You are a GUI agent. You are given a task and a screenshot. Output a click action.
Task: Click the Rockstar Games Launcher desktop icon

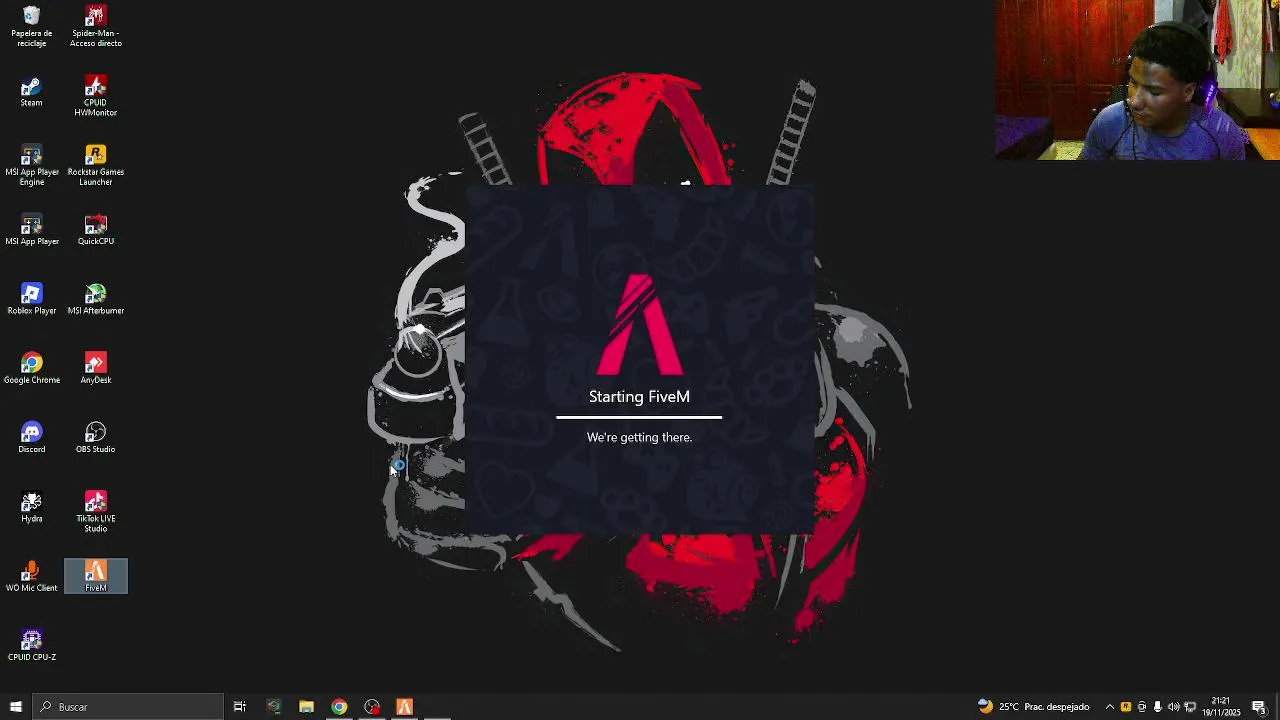click(96, 165)
